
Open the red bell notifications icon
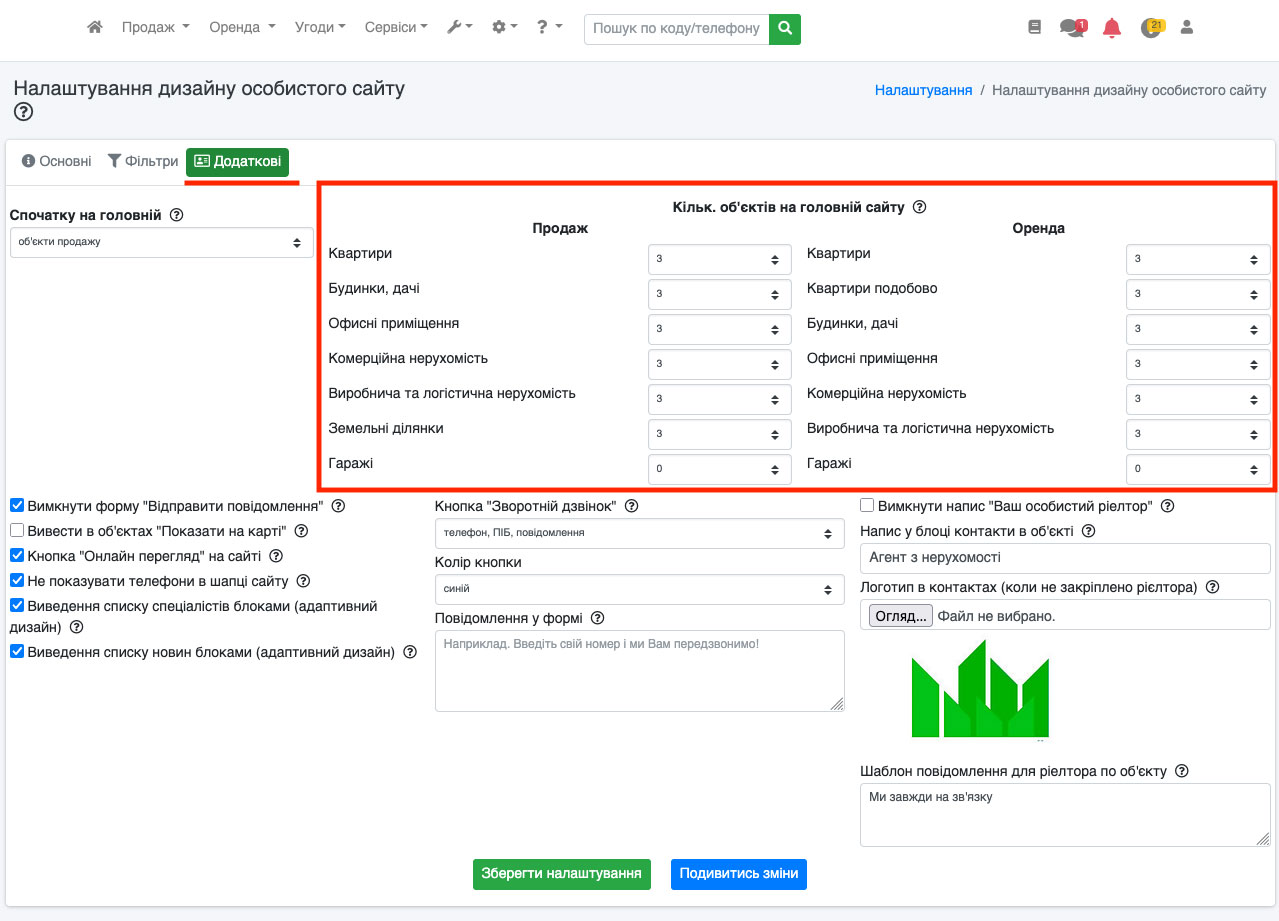point(1112,28)
